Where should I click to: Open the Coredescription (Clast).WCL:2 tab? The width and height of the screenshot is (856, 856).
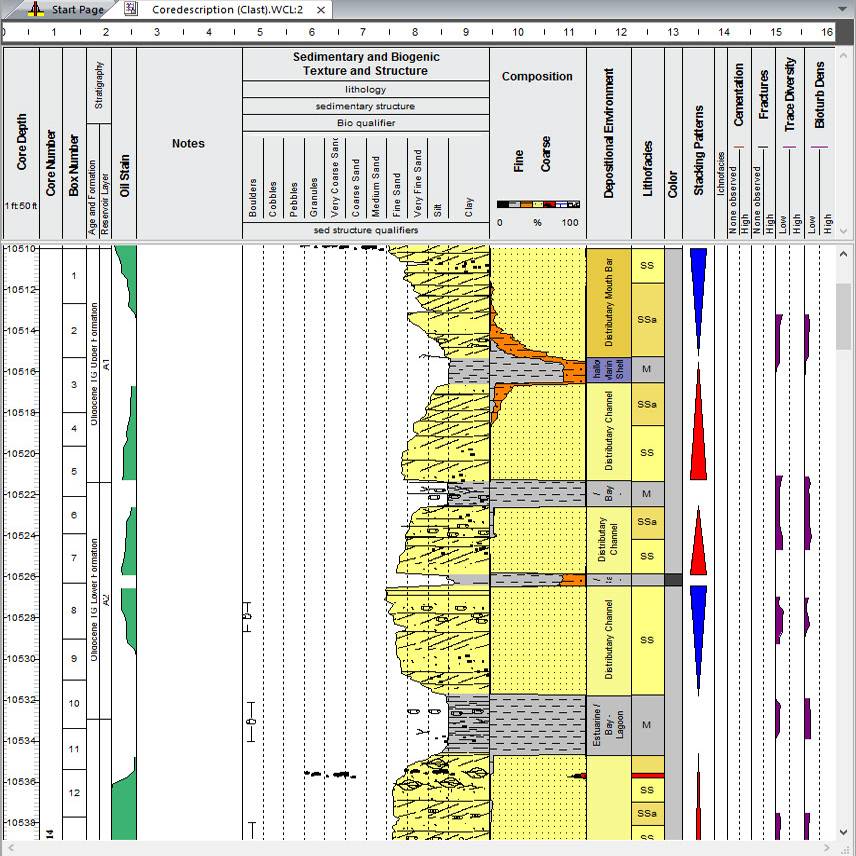point(227,9)
